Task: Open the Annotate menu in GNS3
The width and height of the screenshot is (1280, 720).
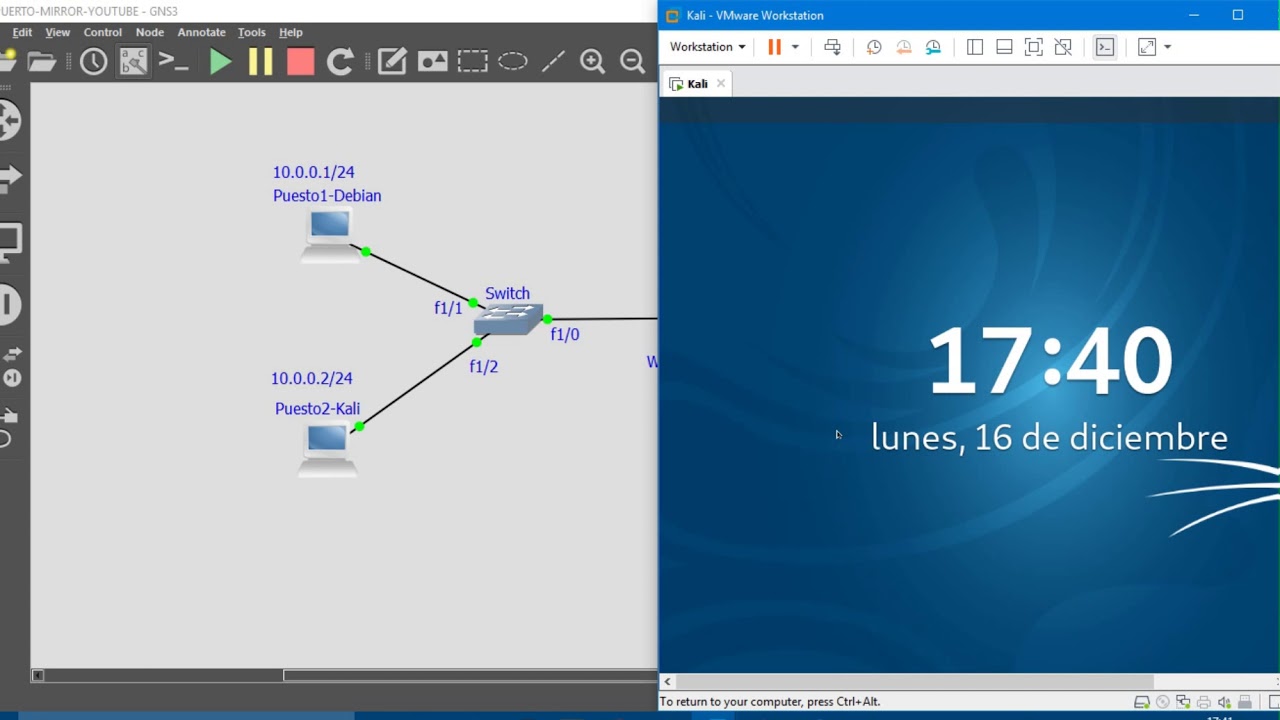Action: pyautogui.click(x=202, y=32)
